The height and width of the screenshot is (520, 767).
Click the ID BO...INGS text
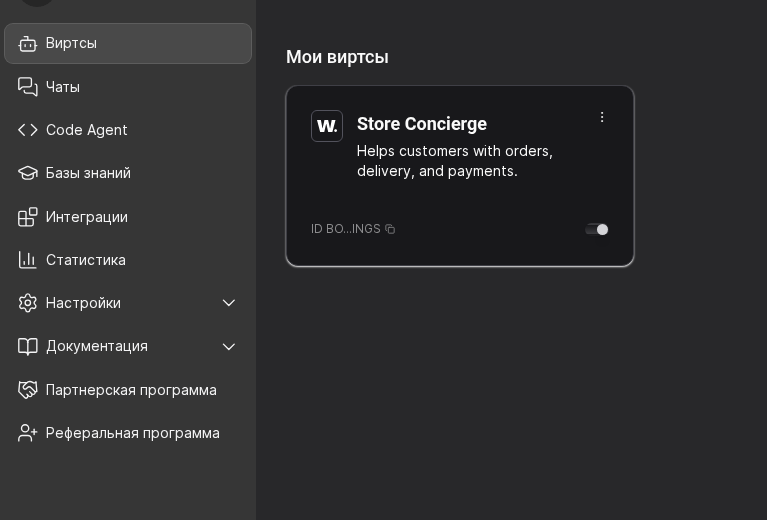pyautogui.click(x=345, y=229)
